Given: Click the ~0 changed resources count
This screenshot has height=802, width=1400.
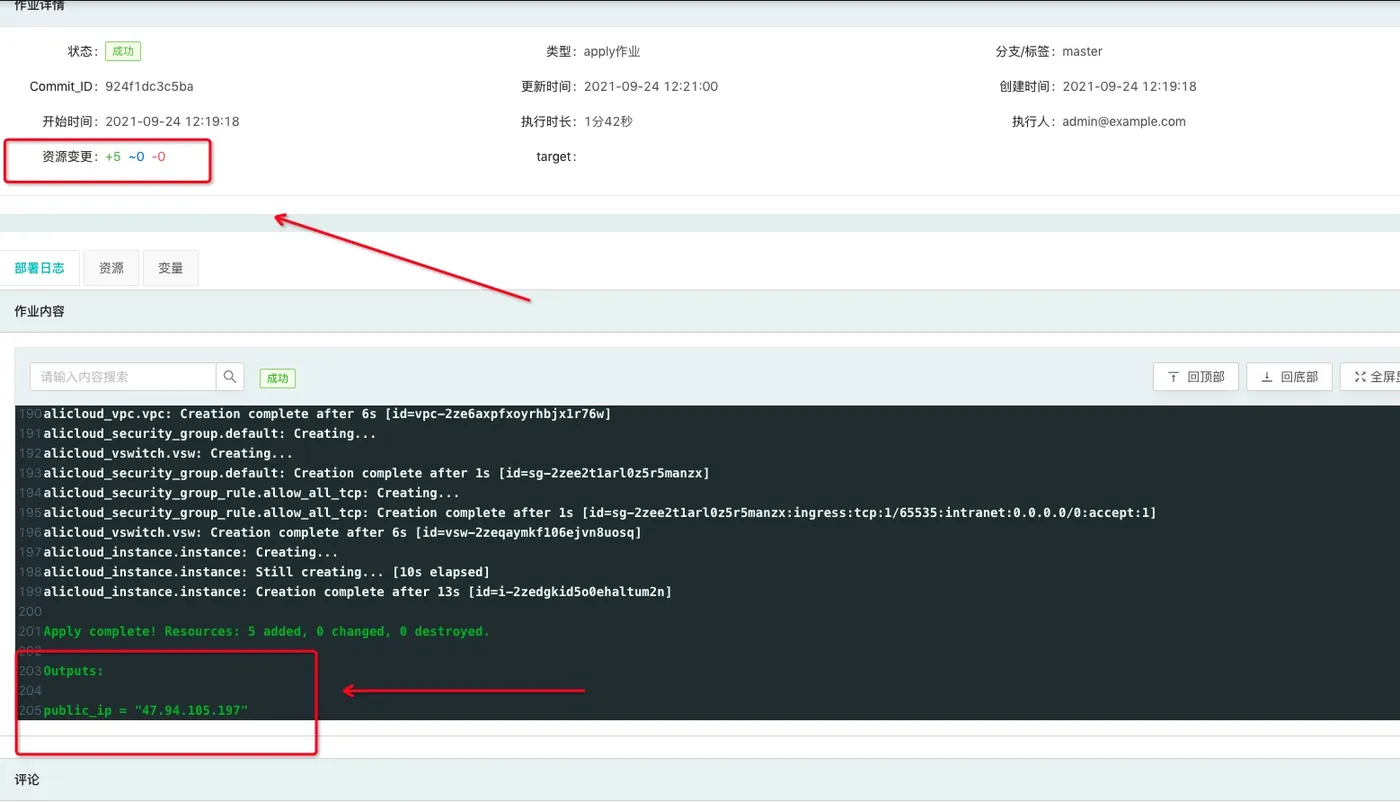Looking at the screenshot, I should 136,156.
